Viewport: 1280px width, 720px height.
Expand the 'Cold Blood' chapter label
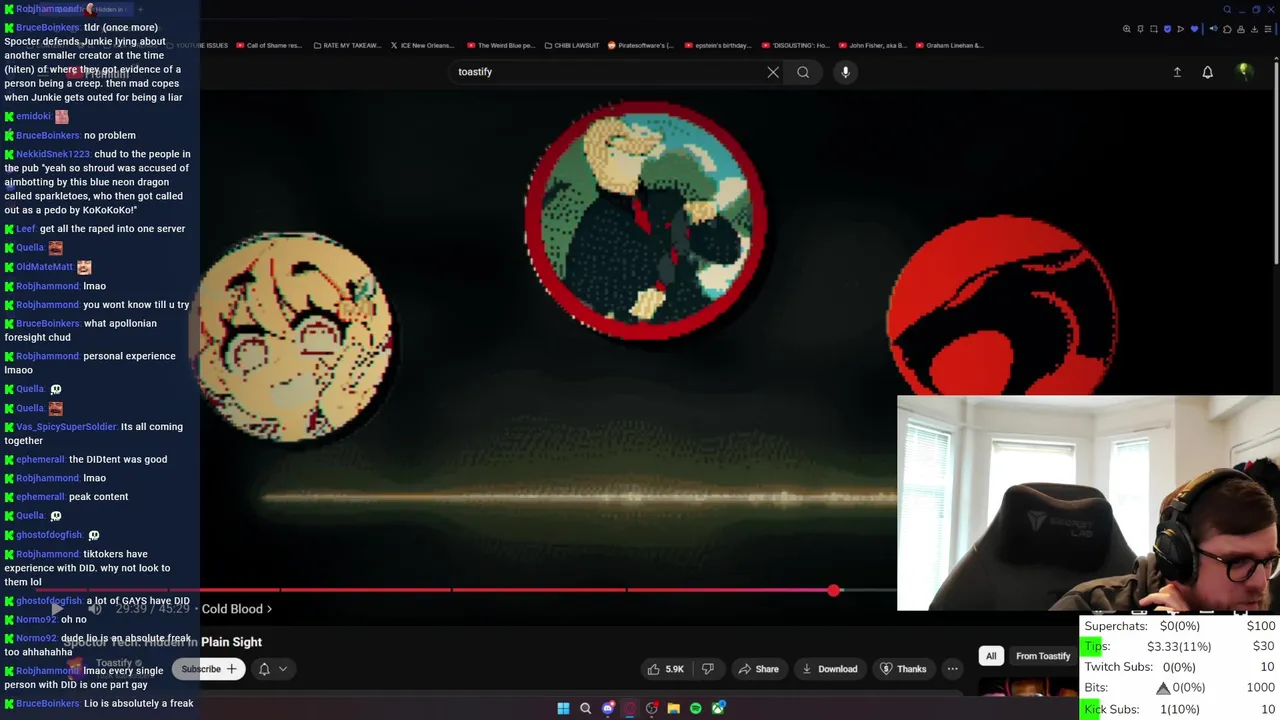point(236,608)
